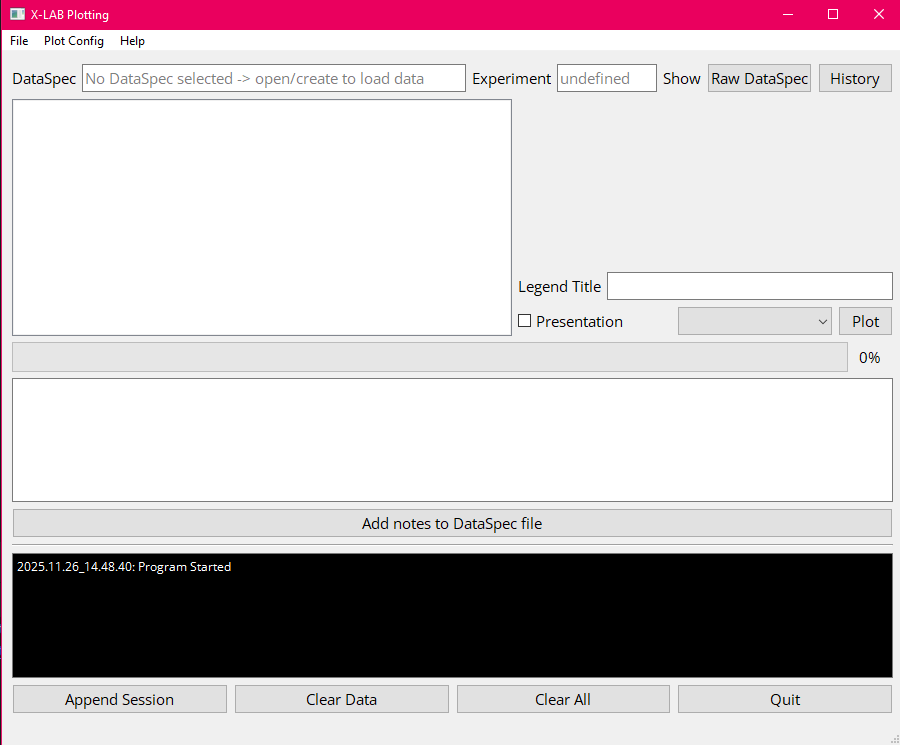Click the Clear All button

coord(562,699)
